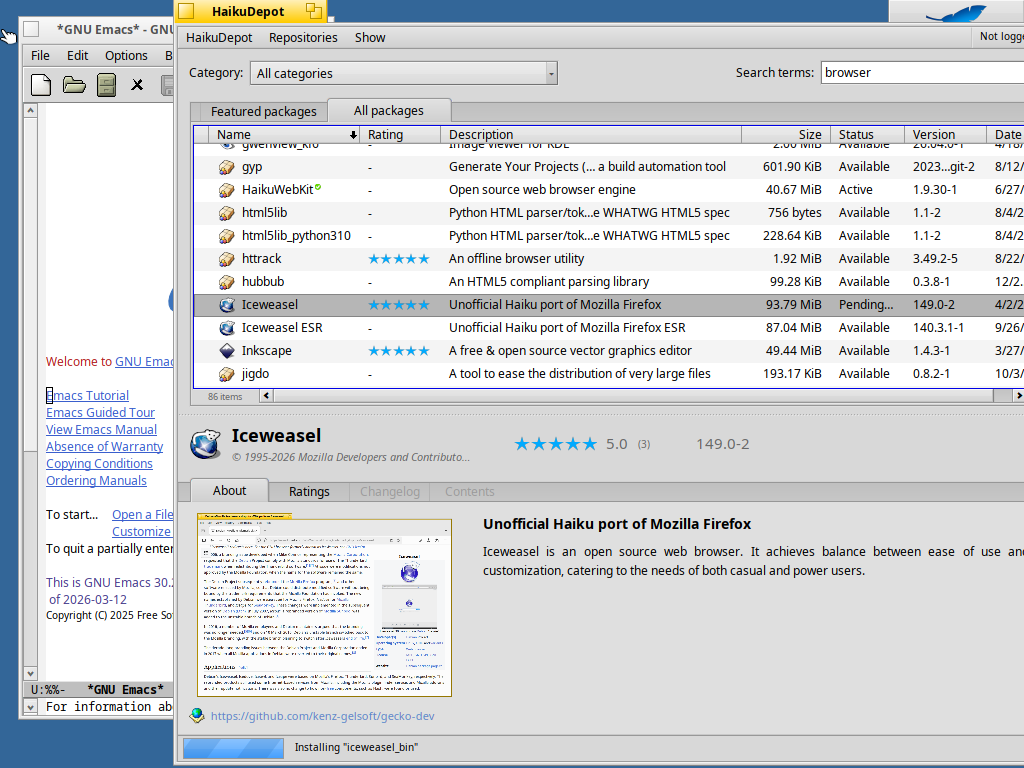Click the Search terms input field
Viewport: 1024px width, 768px height.
(922, 72)
